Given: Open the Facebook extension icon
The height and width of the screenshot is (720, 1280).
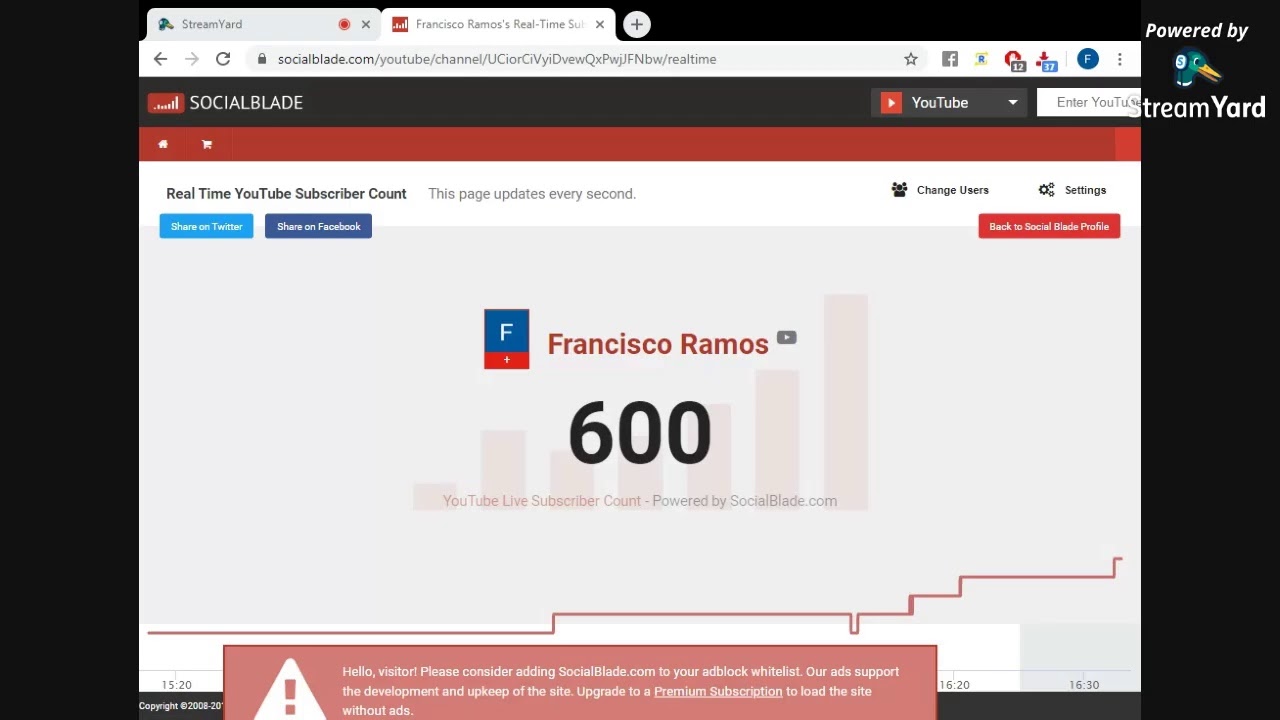Looking at the screenshot, I should tap(950, 59).
